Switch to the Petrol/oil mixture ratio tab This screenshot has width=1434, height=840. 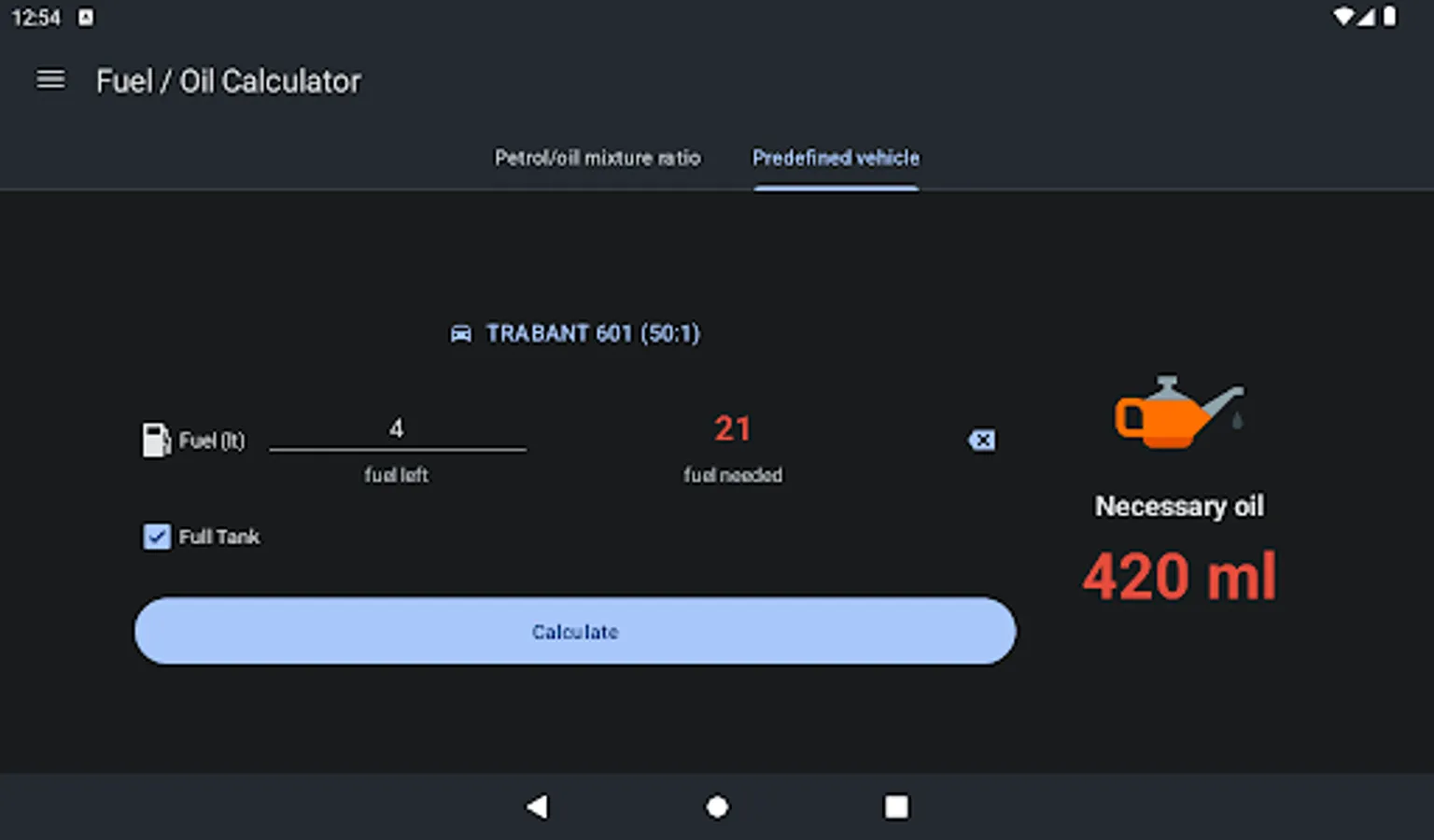click(x=597, y=158)
